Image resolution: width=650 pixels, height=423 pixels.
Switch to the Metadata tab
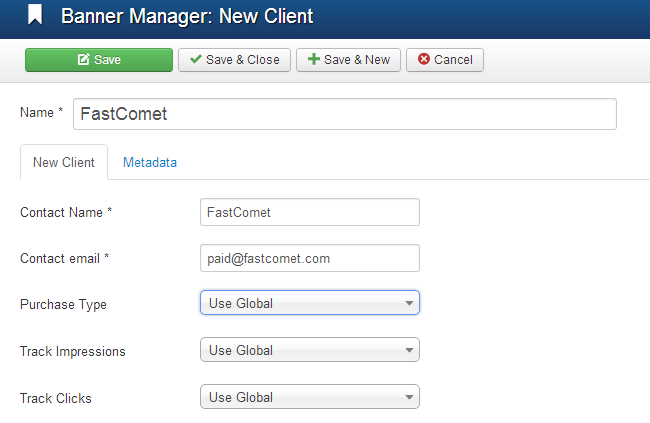click(x=150, y=163)
